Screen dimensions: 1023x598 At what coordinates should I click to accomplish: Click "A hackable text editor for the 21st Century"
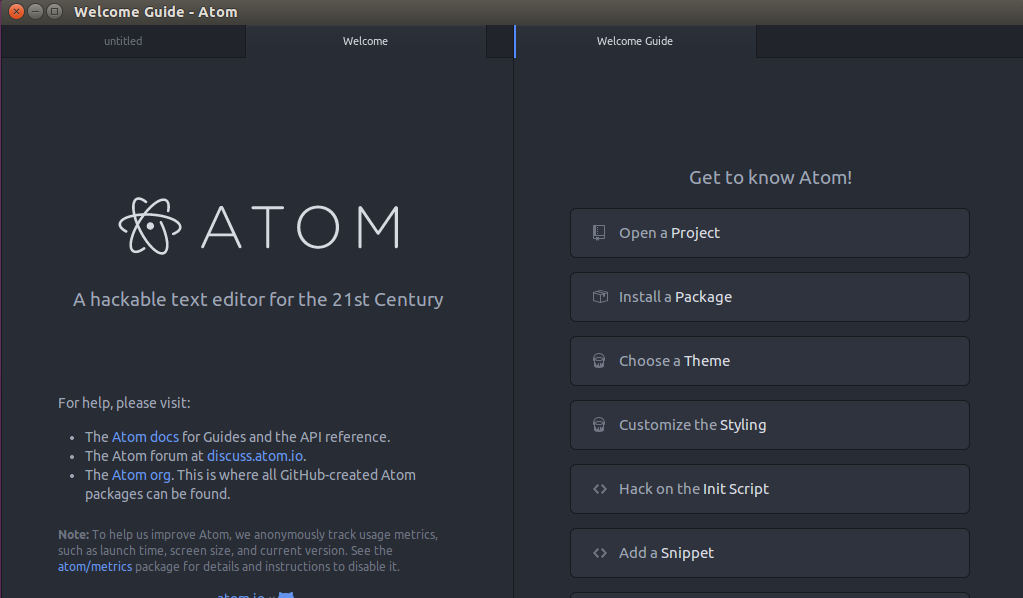pos(258,299)
